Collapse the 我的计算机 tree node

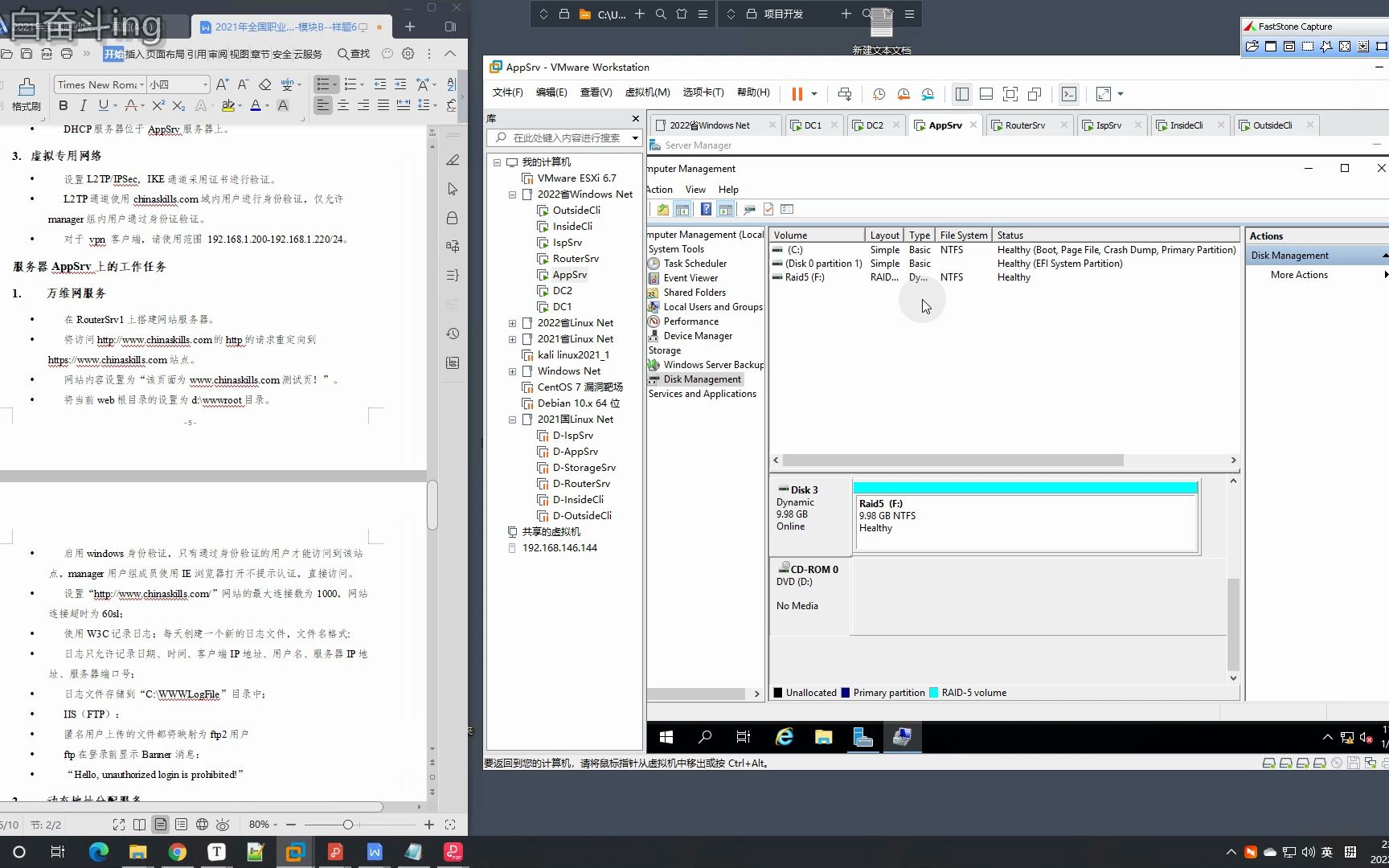497,162
